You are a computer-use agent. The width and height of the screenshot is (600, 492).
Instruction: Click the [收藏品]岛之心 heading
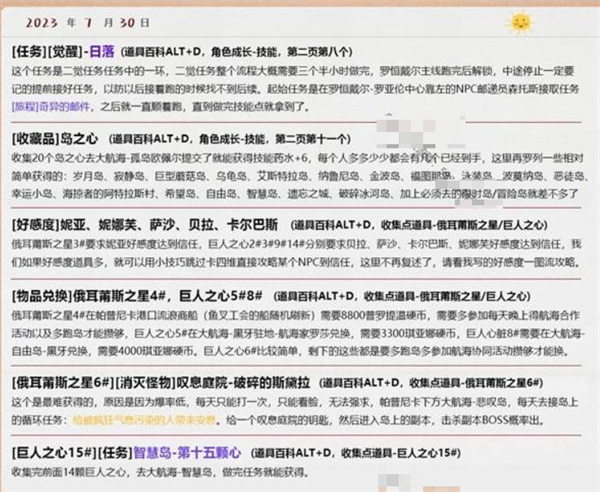point(55,138)
